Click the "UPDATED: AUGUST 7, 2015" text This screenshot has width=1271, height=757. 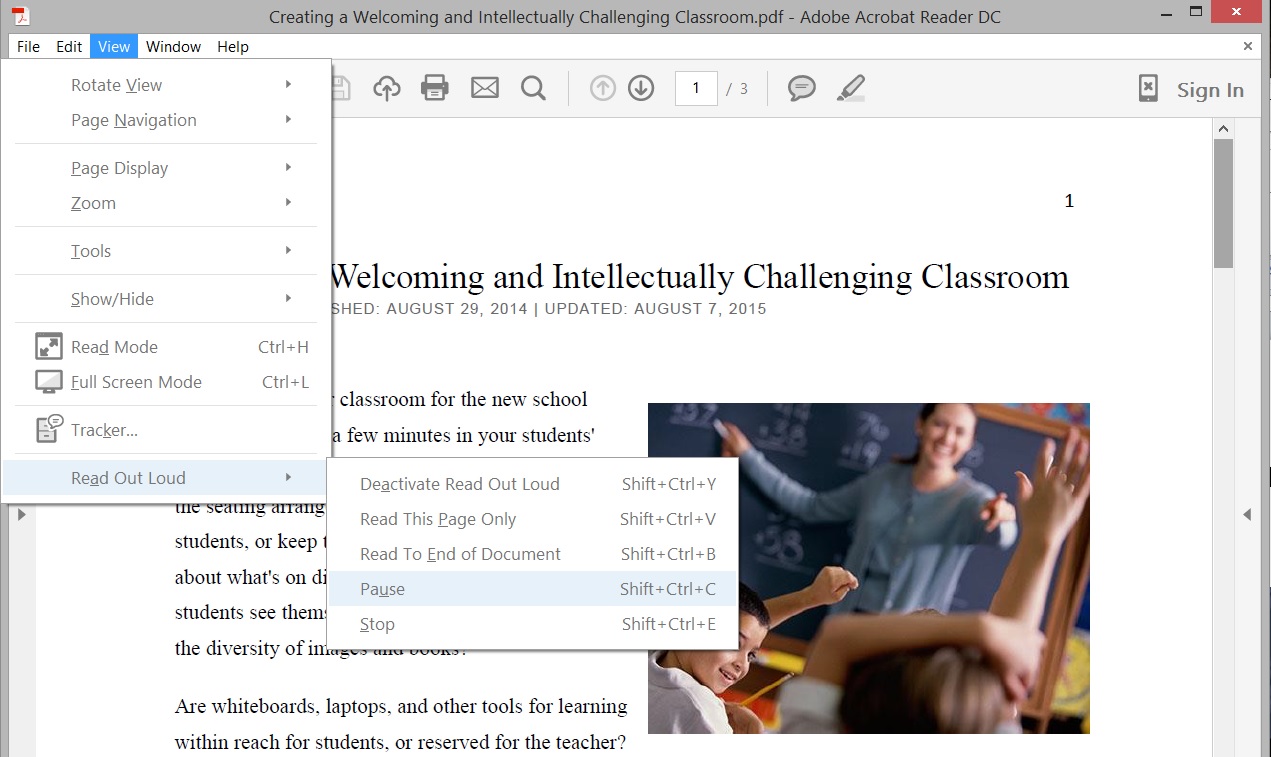click(x=655, y=309)
